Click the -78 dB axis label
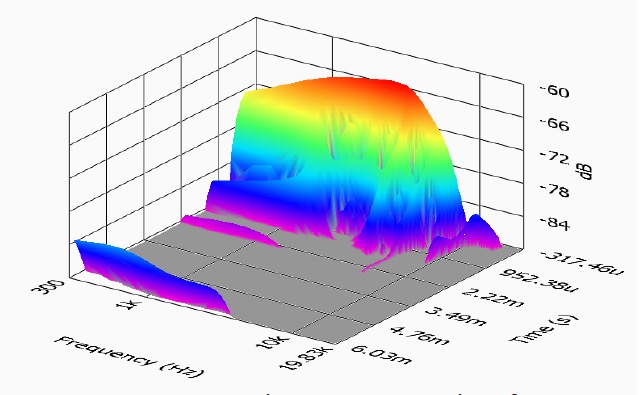This screenshot has height=395, width=639. point(554,190)
